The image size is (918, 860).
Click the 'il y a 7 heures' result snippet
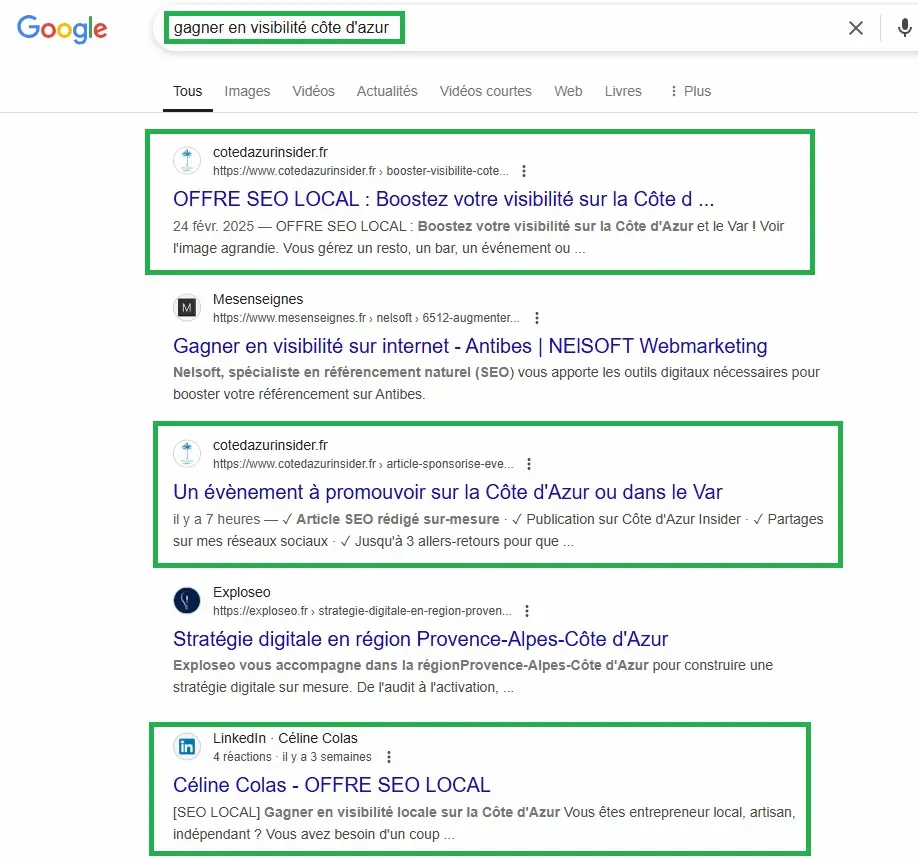pyautogui.click(x=498, y=530)
